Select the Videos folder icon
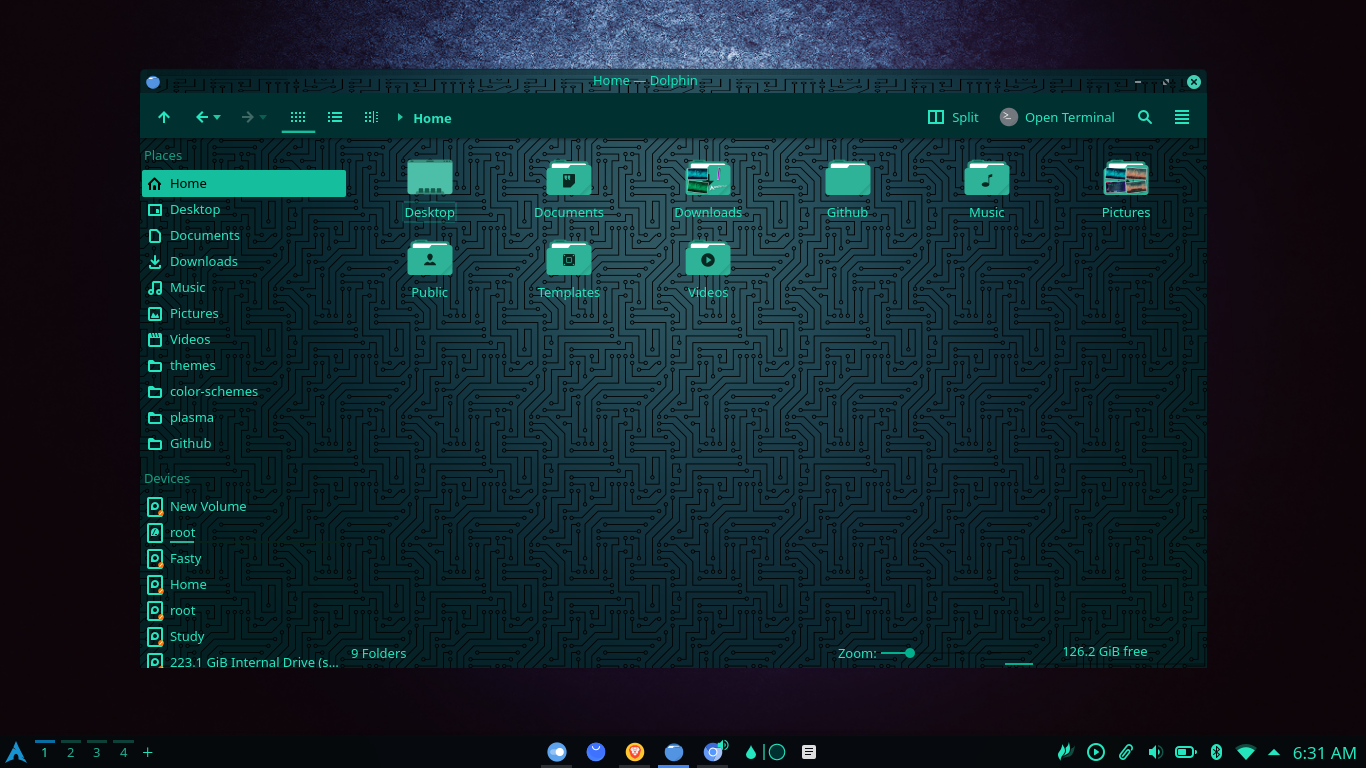 tap(708, 259)
